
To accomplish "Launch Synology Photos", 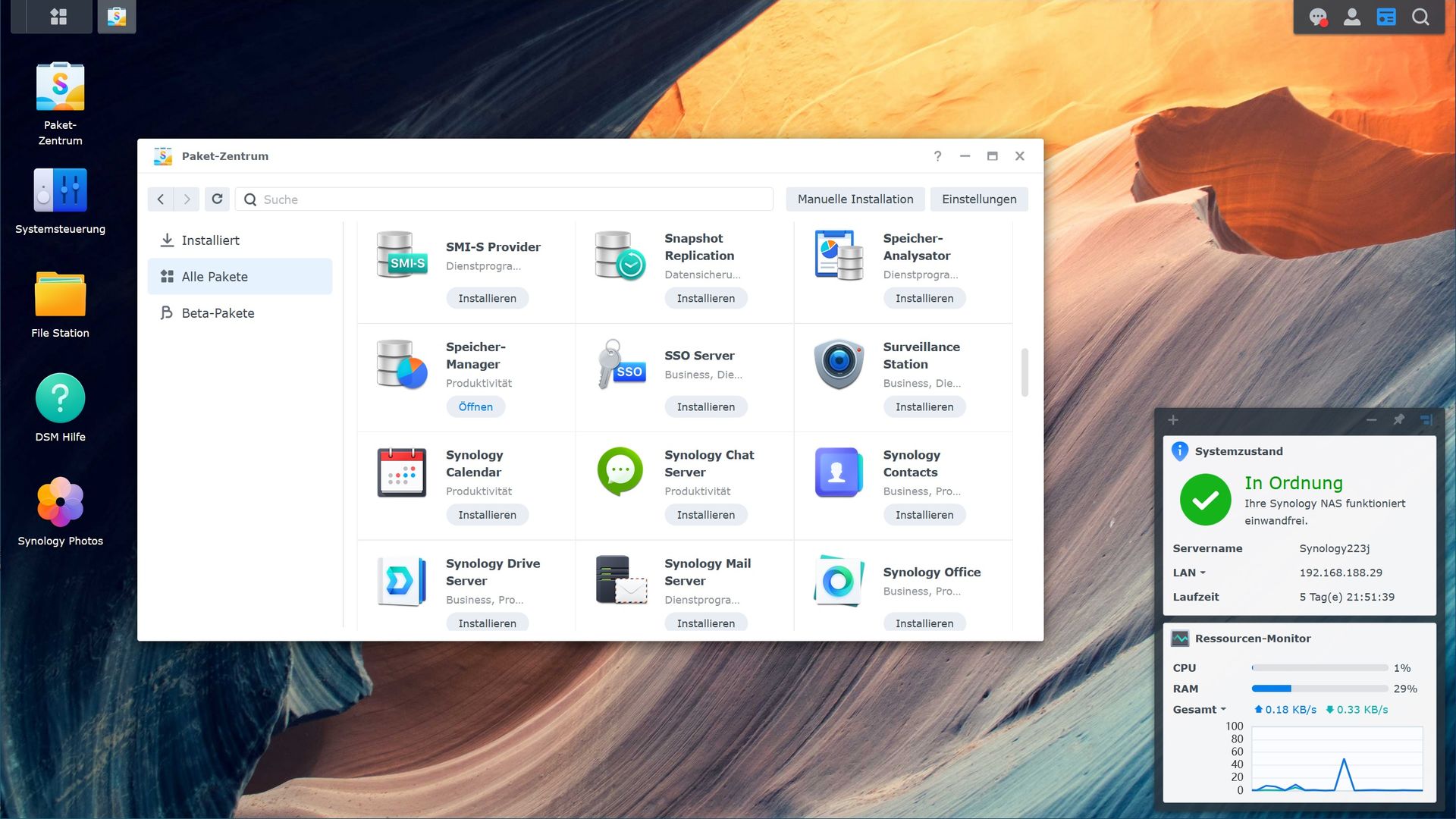I will pyautogui.click(x=59, y=502).
